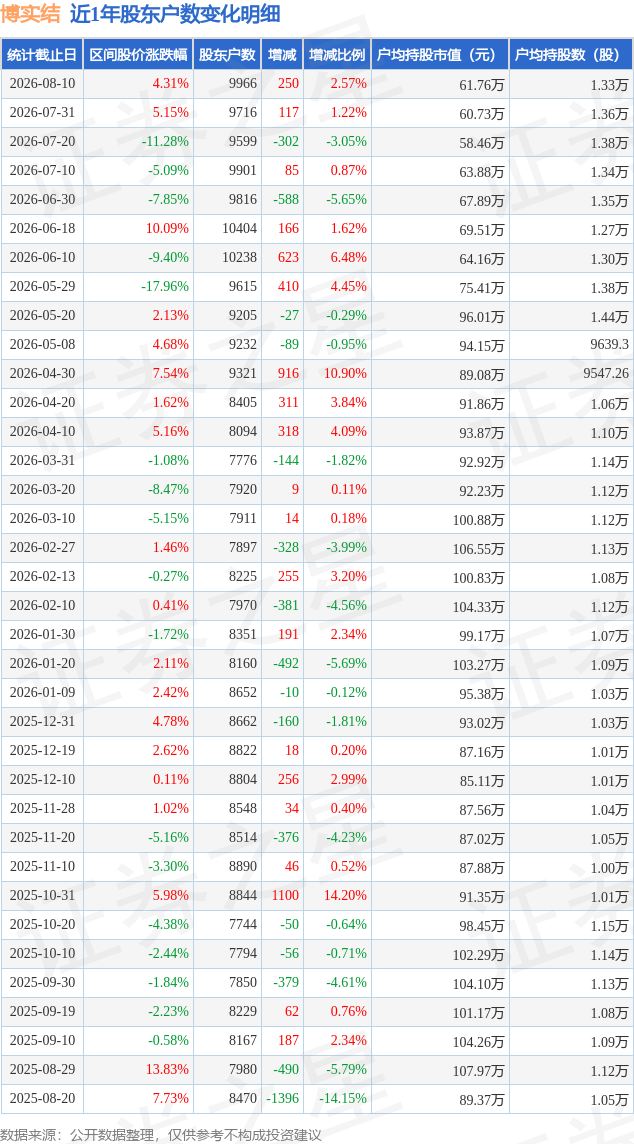
Task: Click the 增减 column header
Action: (x=282, y=55)
